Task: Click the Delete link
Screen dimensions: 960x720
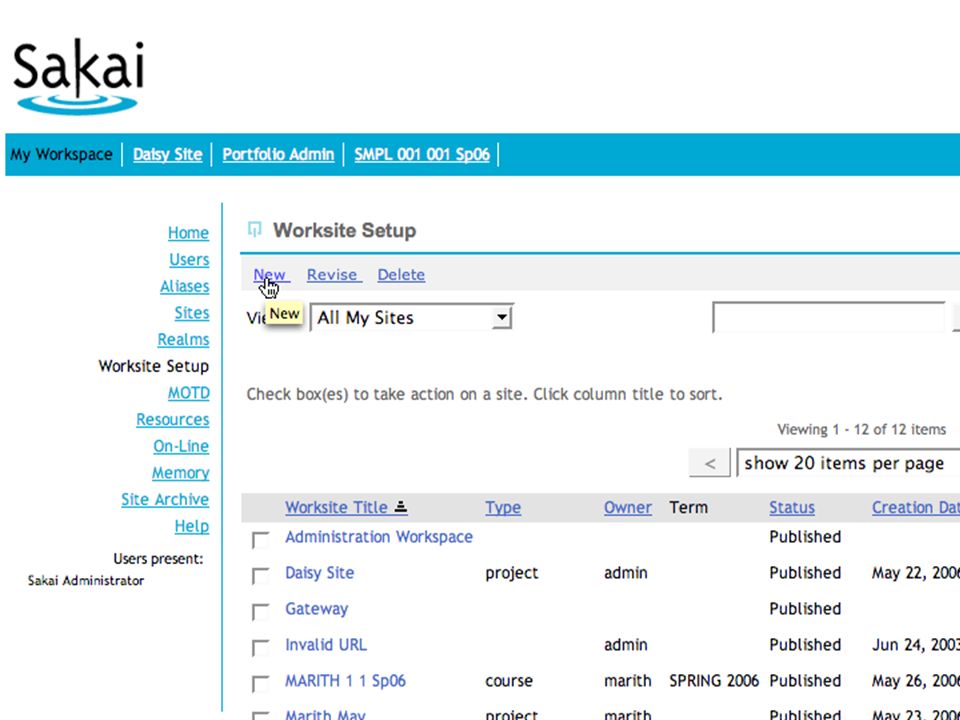Action: pyautogui.click(x=401, y=274)
